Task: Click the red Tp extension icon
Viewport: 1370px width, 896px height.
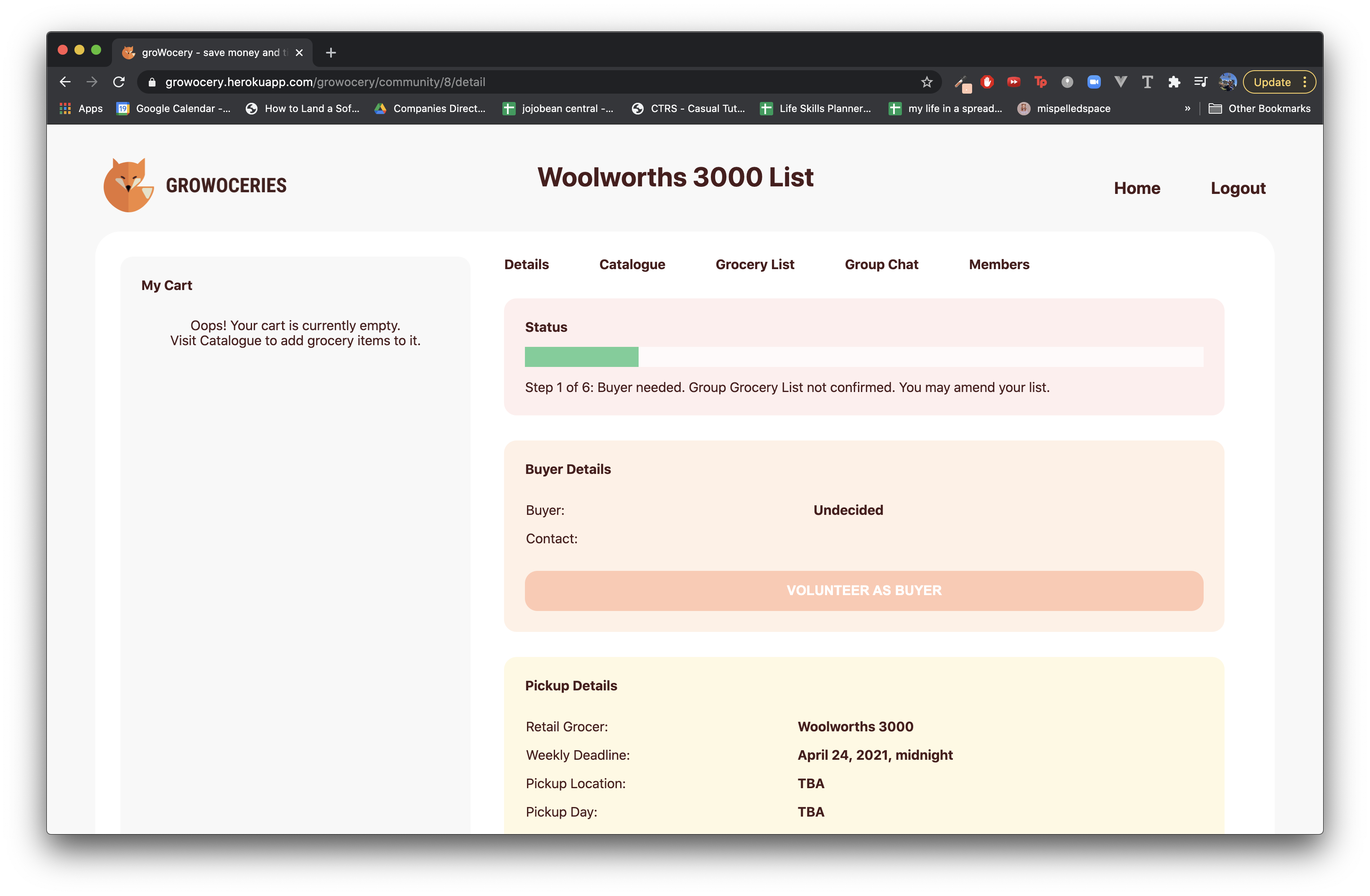Action: click(1040, 82)
